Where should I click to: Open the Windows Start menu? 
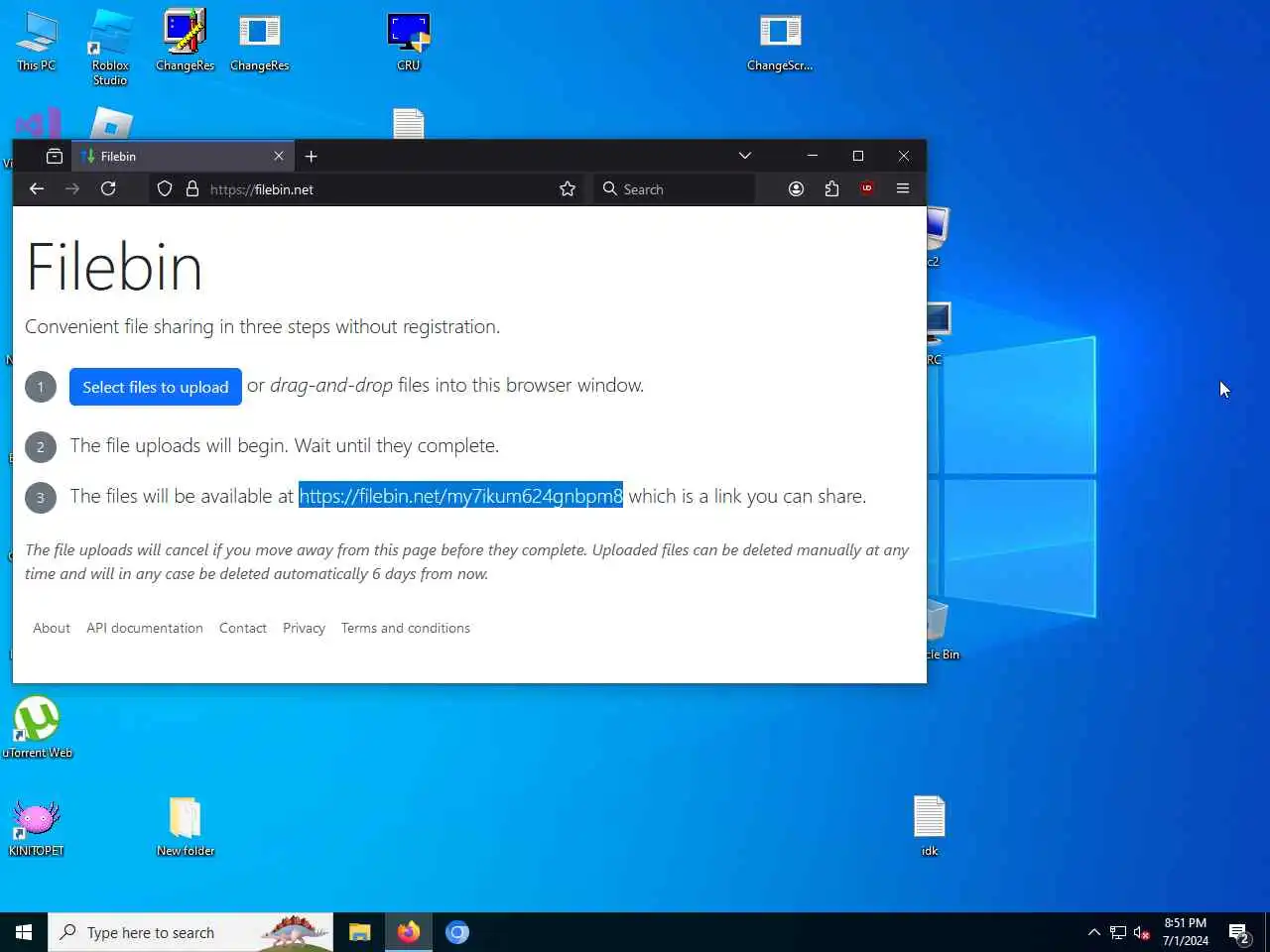tap(24, 932)
